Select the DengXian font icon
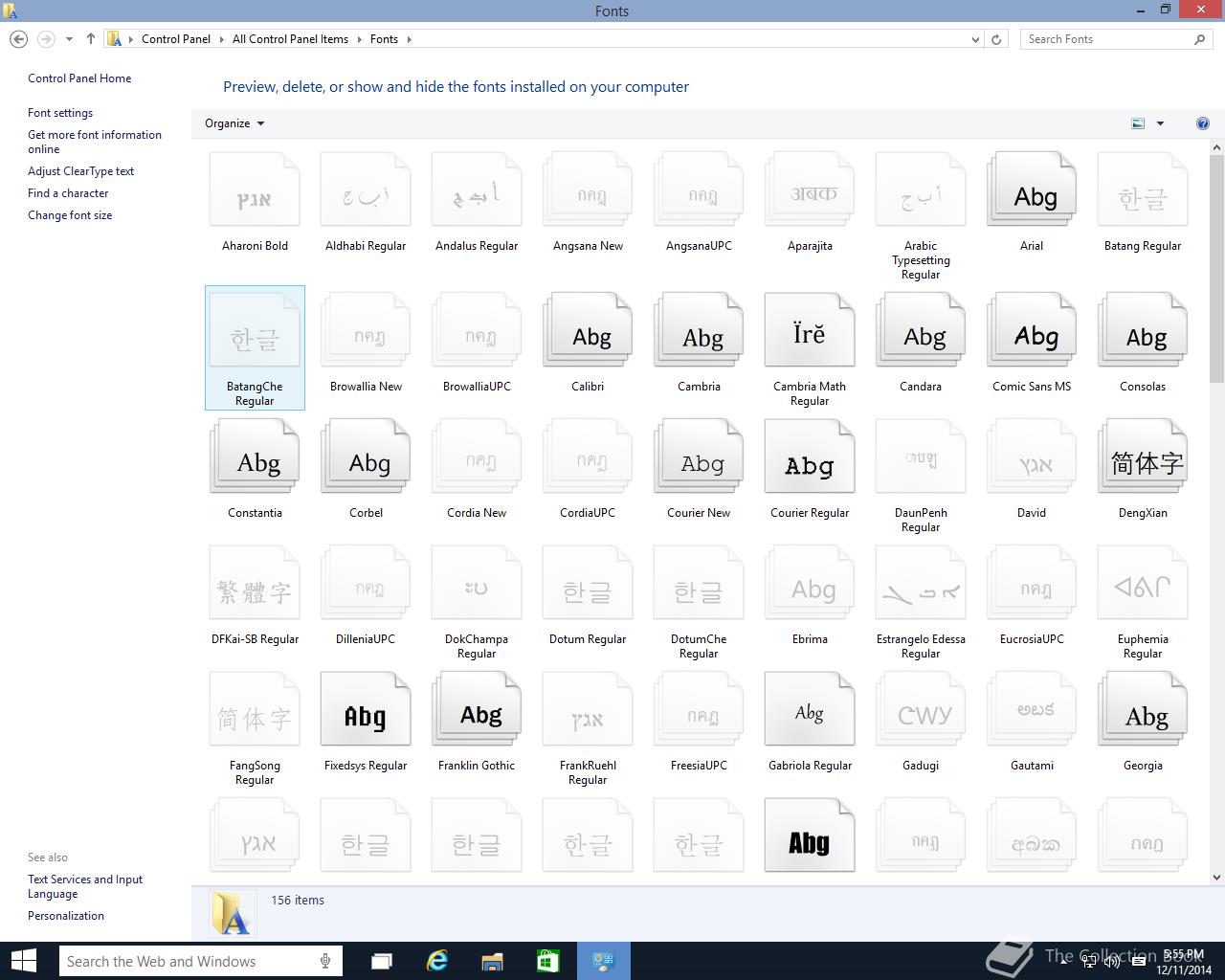1225x980 pixels. [1143, 457]
